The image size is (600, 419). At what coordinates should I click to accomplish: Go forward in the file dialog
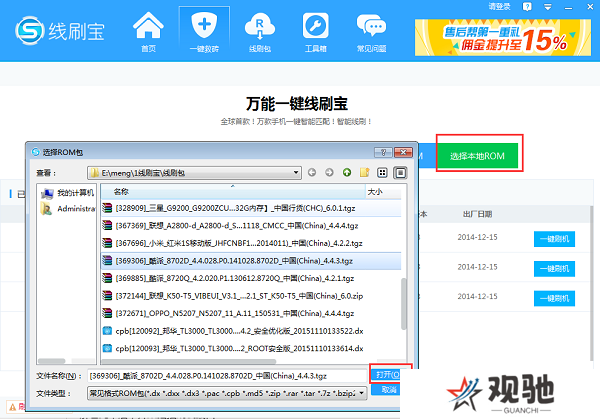(329, 173)
